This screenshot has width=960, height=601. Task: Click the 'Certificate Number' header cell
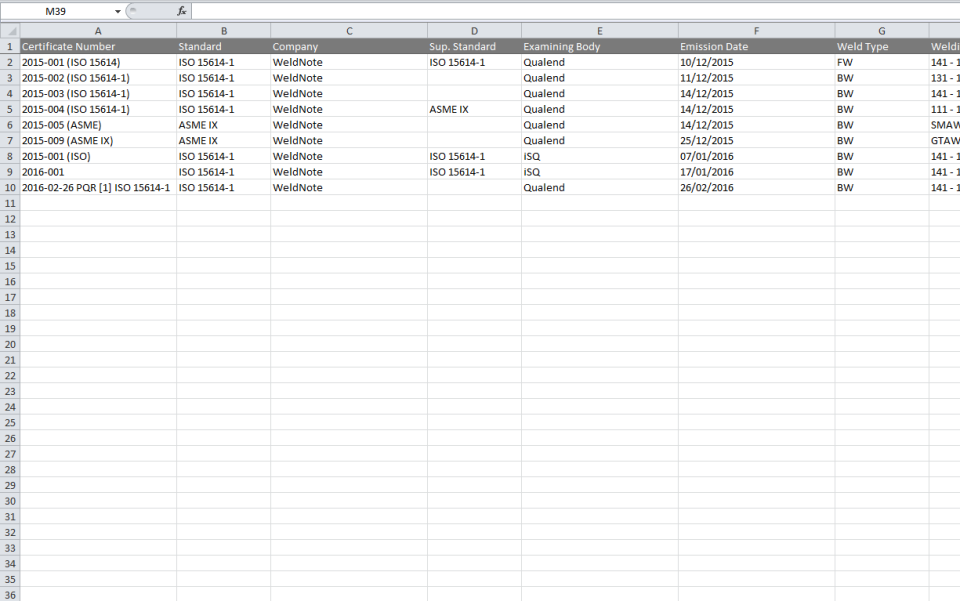98,47
